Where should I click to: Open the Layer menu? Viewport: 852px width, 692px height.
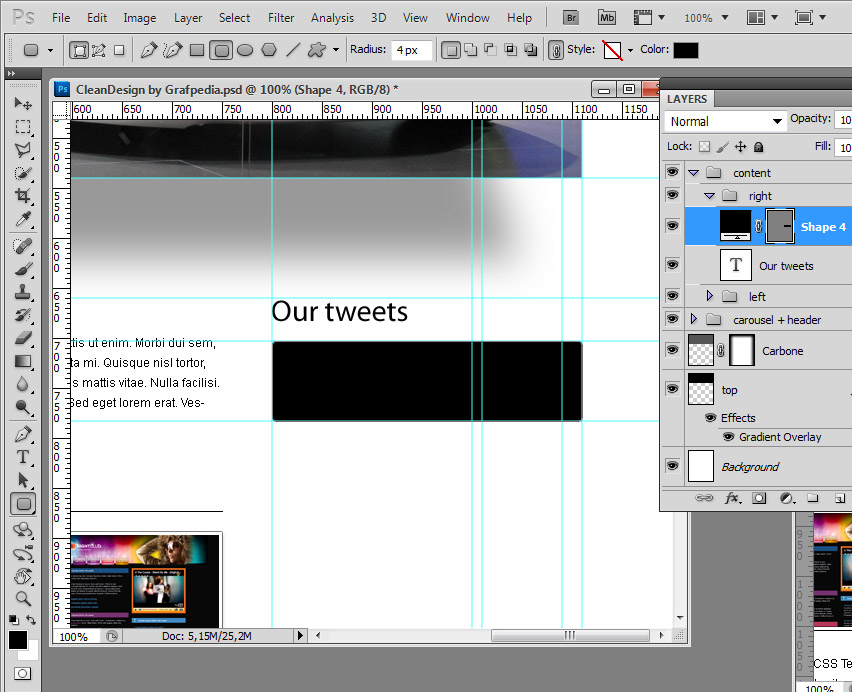click(x=187, y=18)
